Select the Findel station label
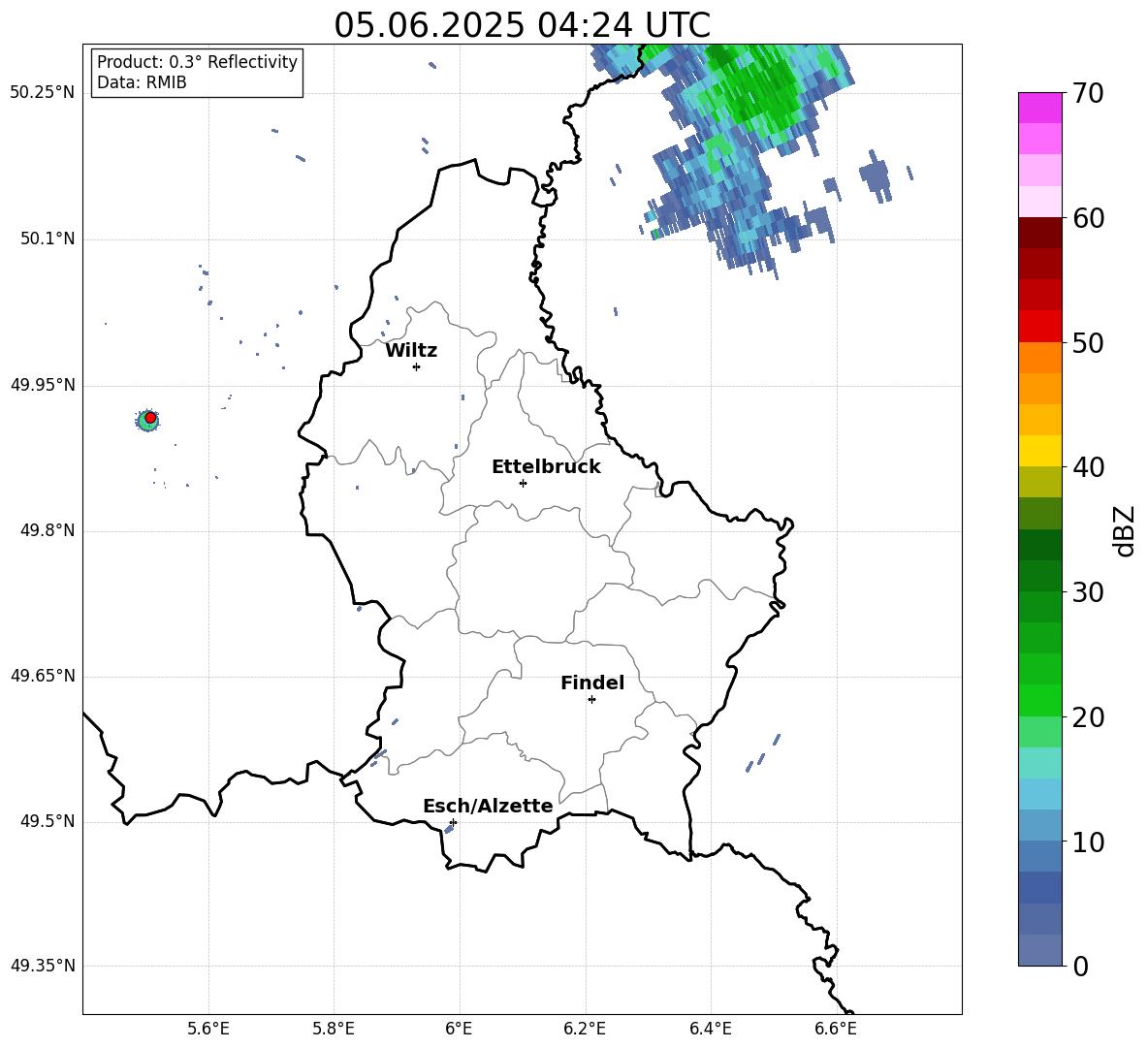 click(x=592, y=683)
